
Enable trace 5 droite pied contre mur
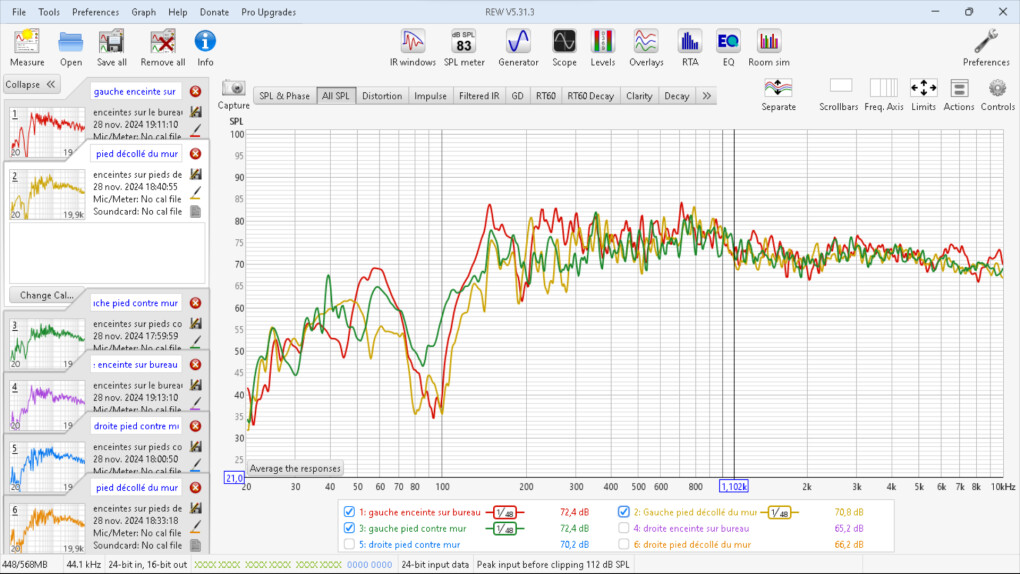pyautogui.click(x=349, y=544)
